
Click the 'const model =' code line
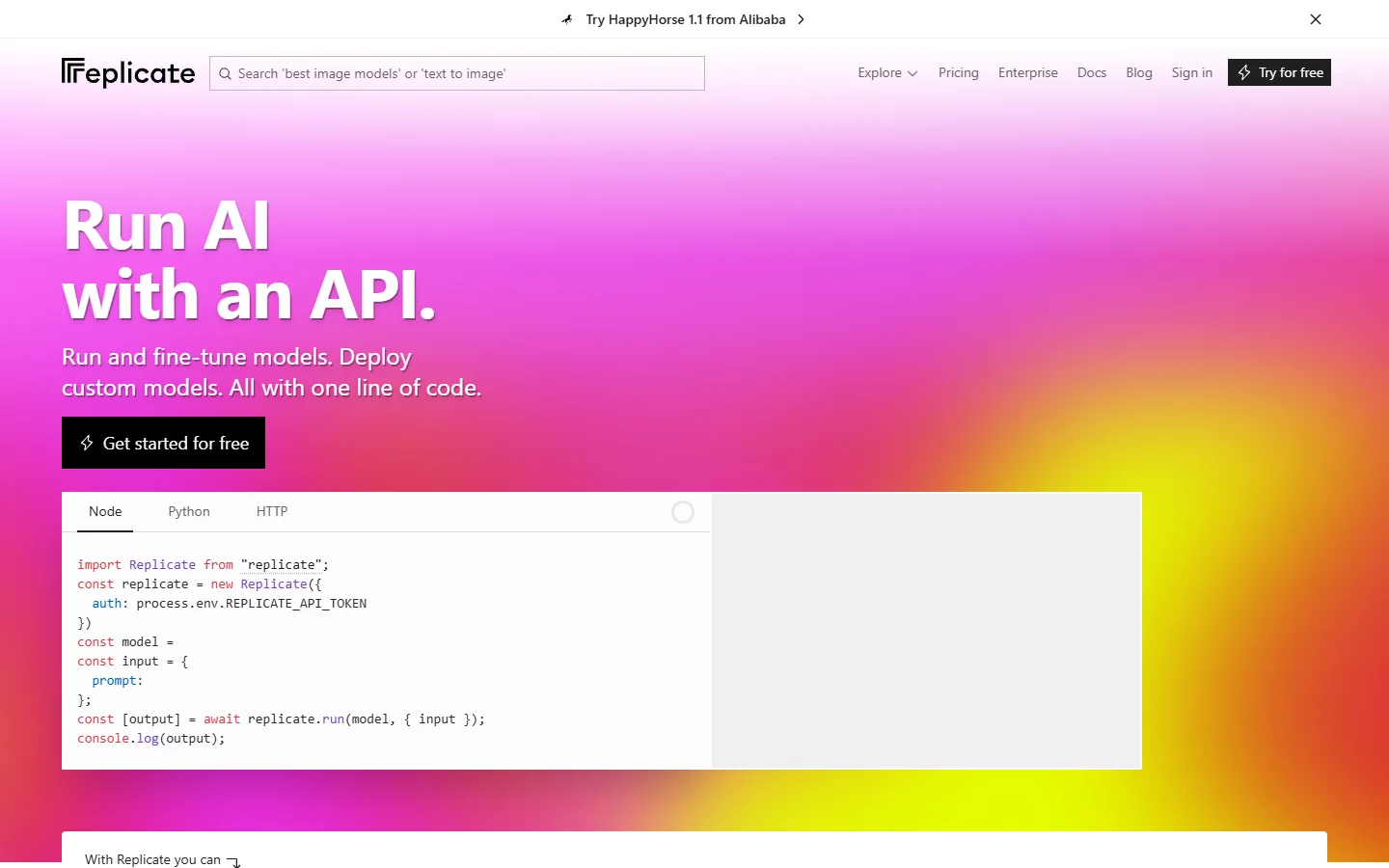click(x=125, y=641)
